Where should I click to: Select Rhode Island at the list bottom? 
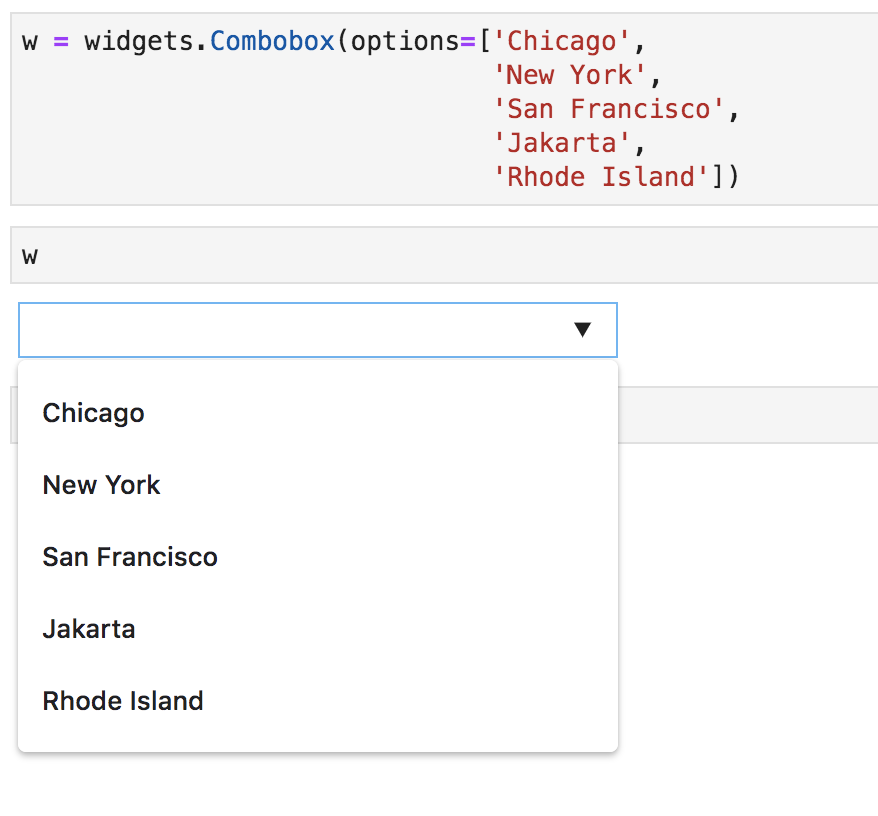click(122, 700)
